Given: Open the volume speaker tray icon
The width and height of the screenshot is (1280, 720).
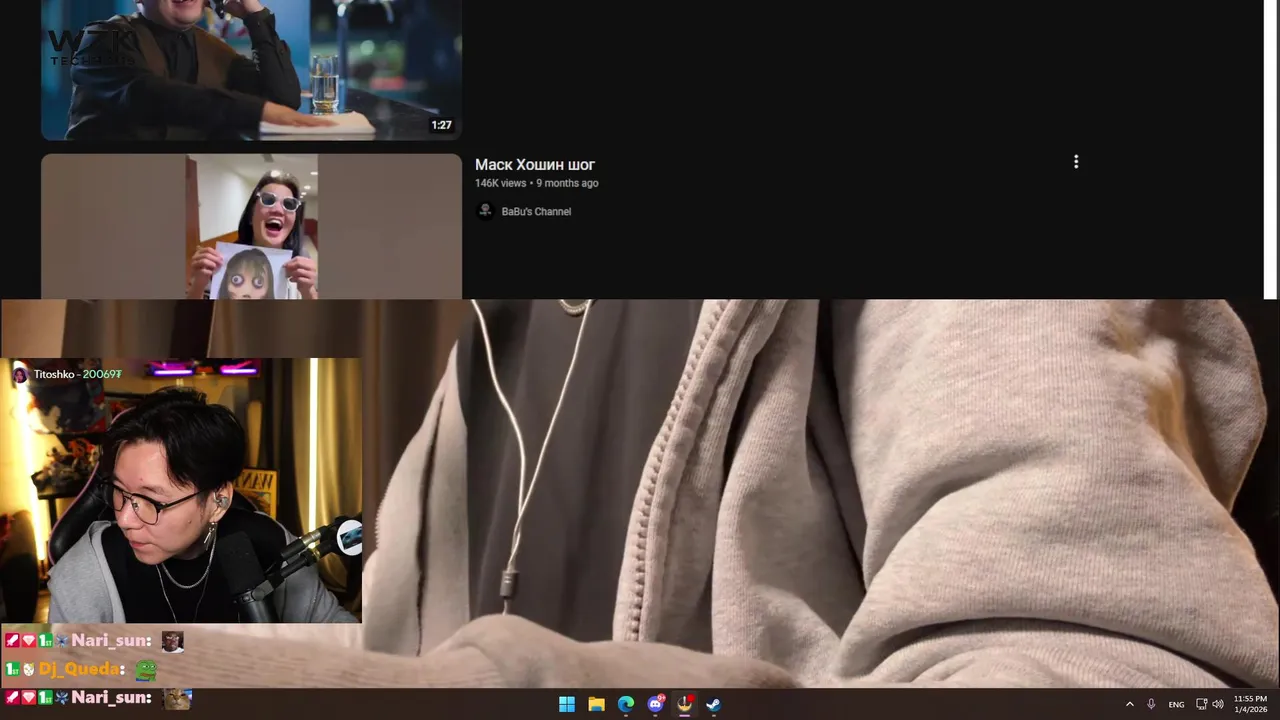Looking at the screenshot, I should (x=1218, y=704).
